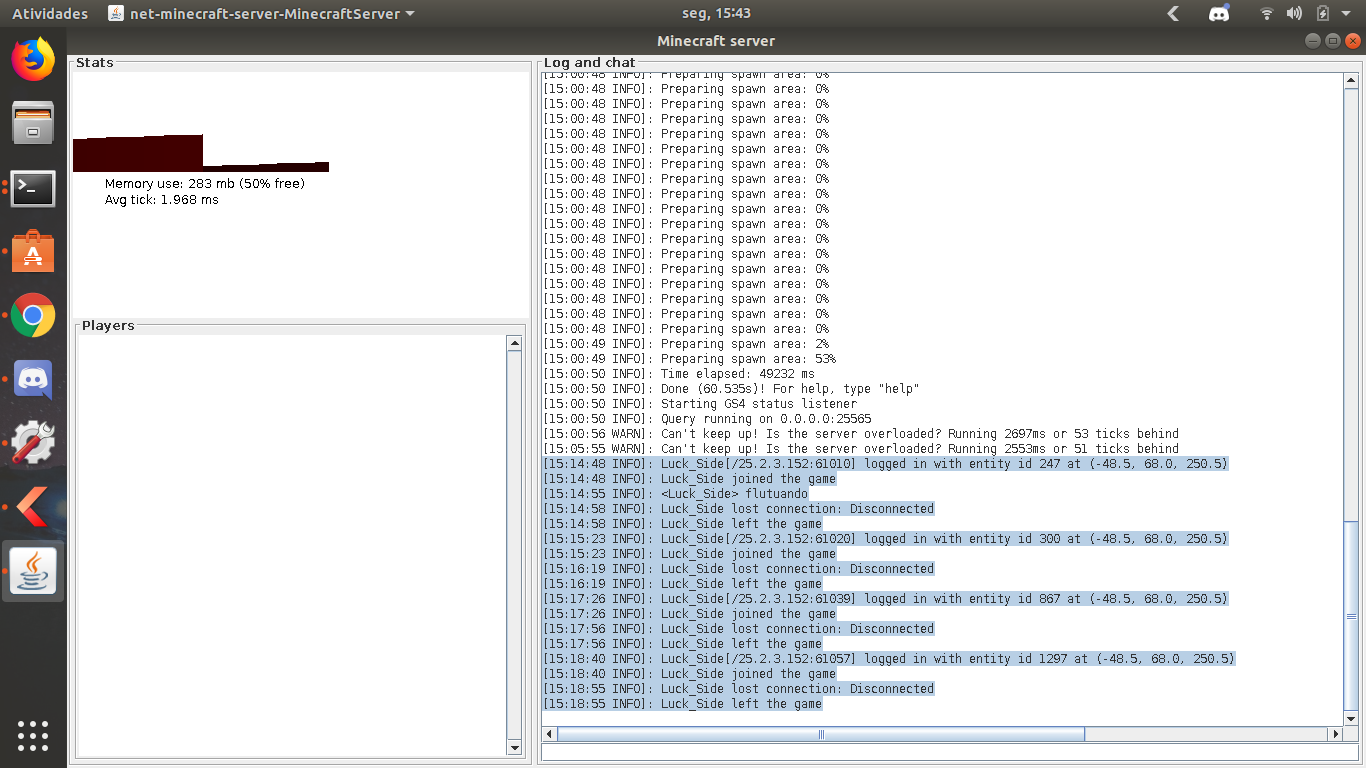Click the login line with entity id 1297

tap(889, 659)
